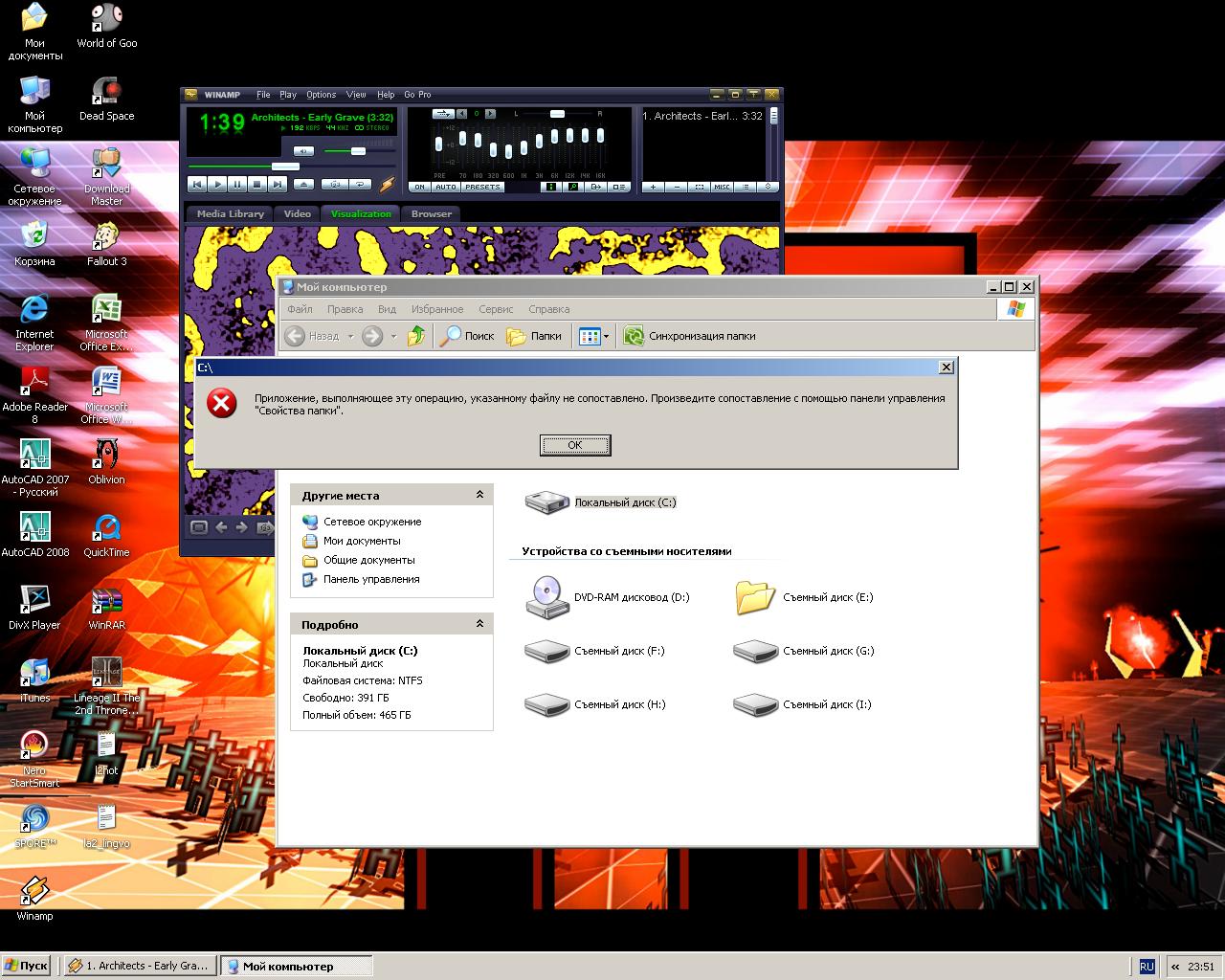Mute Winamp with the speaker button
Image resolution: width=1225 pixels, height=980 pixels.
(x=303, y=151)
